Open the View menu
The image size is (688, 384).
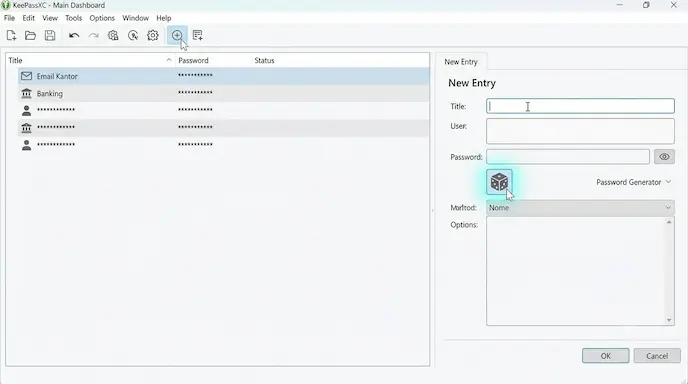click(x=50, y=18)
